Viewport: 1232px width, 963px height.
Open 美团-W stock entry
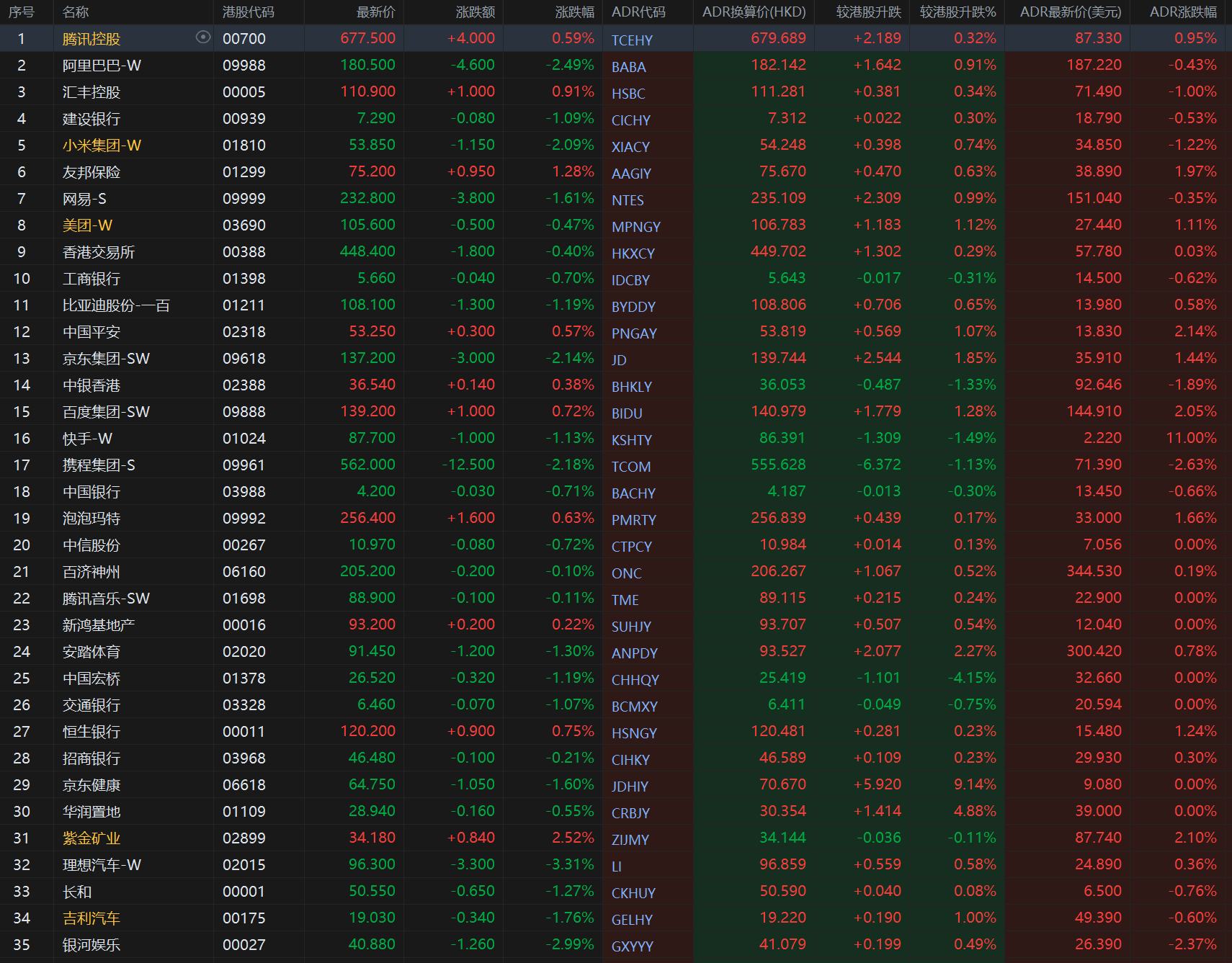coord(87,225)
